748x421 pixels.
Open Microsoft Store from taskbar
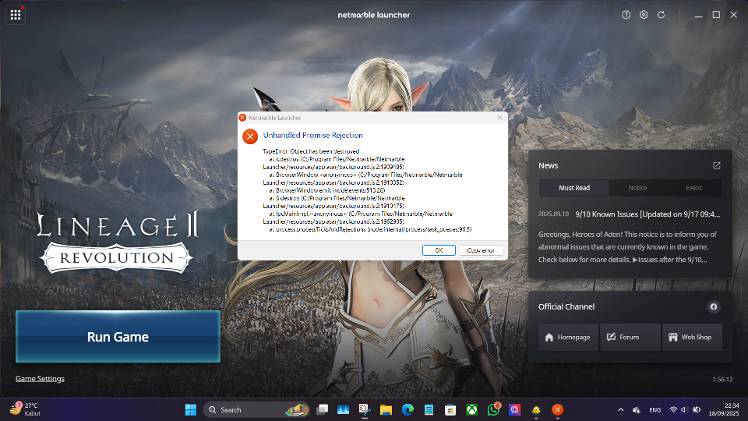click(450, 410)
